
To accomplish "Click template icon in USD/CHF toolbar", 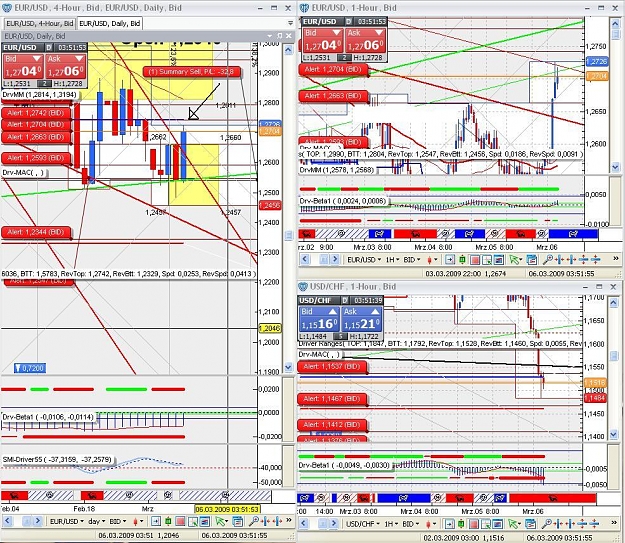I will (497, 524).
